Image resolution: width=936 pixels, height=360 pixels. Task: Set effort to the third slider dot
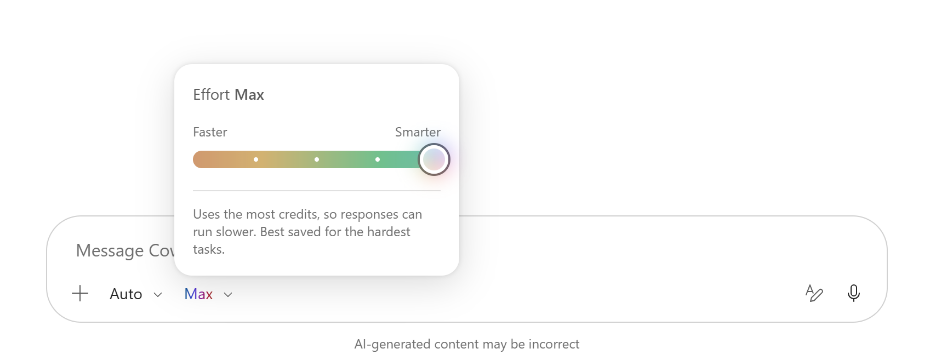click(377, 159)
